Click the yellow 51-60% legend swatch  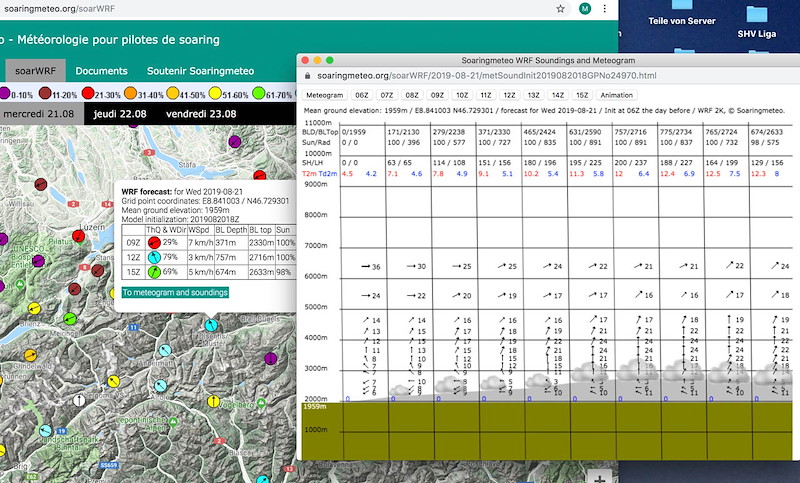[x=215, y=93]
